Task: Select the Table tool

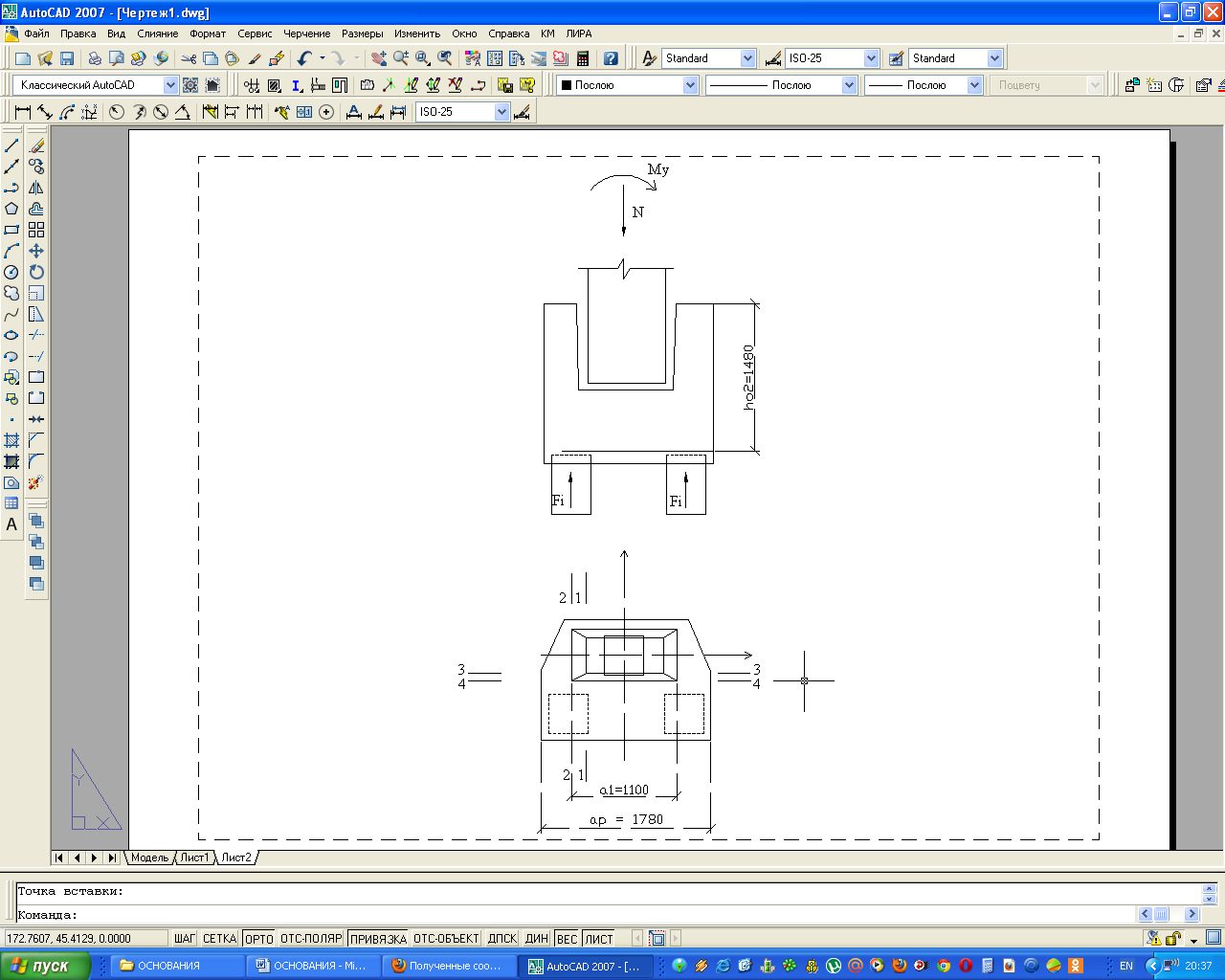Action: pyautogui.click(x=11, y=503)
